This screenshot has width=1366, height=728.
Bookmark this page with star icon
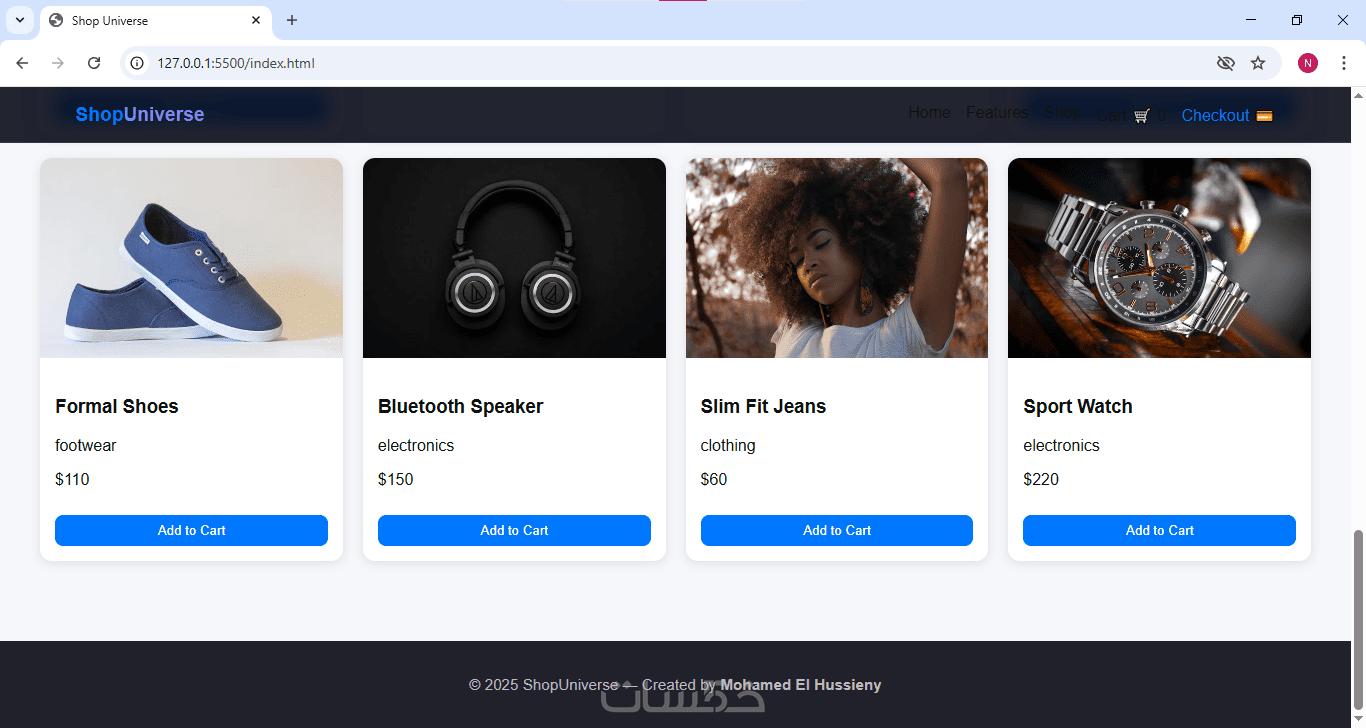[x=1258, y=63]
